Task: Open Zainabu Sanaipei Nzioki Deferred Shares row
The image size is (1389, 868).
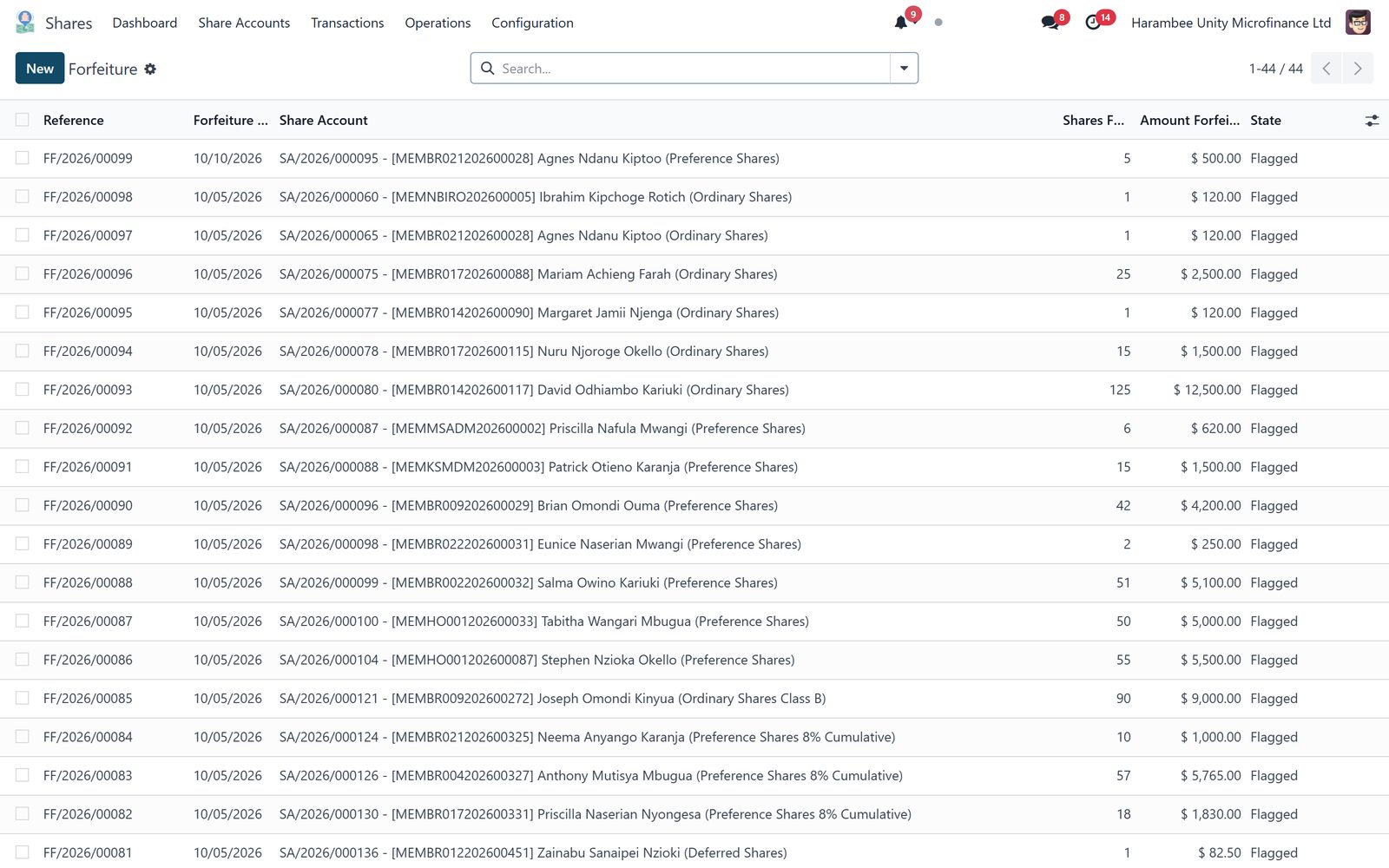Action: pos(694,852)
